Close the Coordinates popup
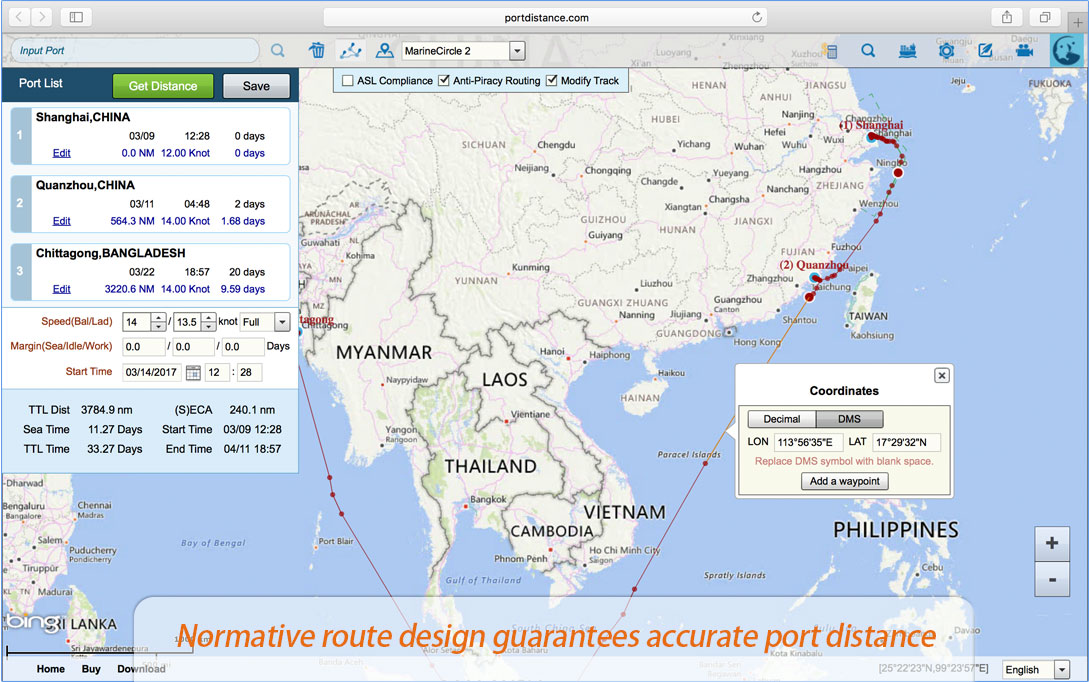 click(941, 375)
